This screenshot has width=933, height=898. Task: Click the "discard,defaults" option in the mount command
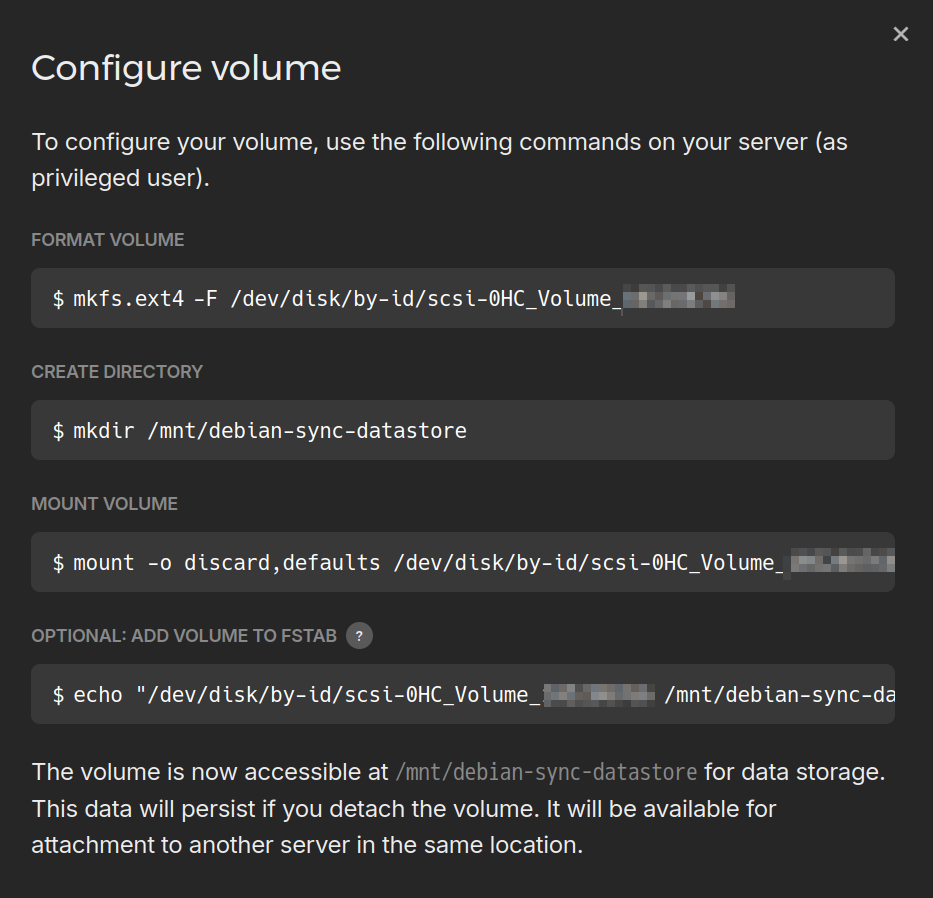click(x=282, y=563)
